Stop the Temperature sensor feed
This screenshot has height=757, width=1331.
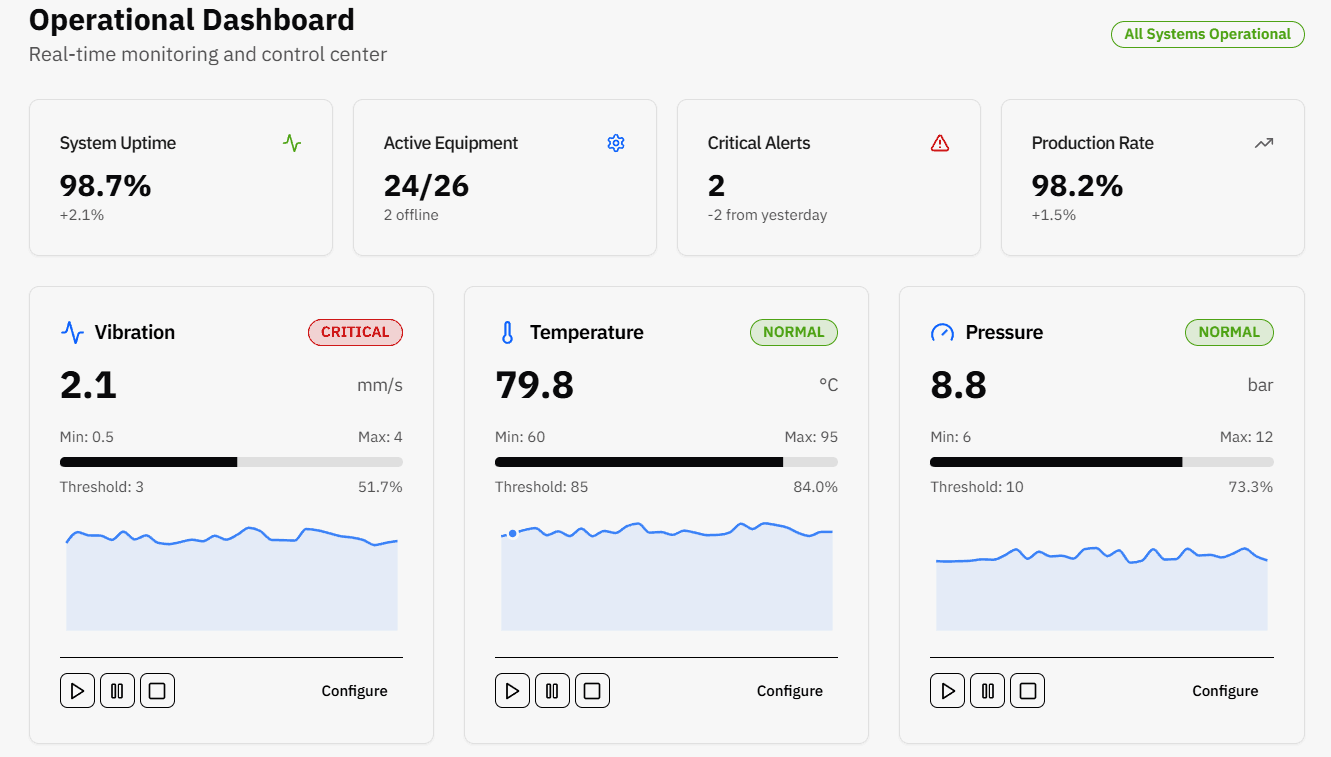pyautogui.click(x=592, y=691)
